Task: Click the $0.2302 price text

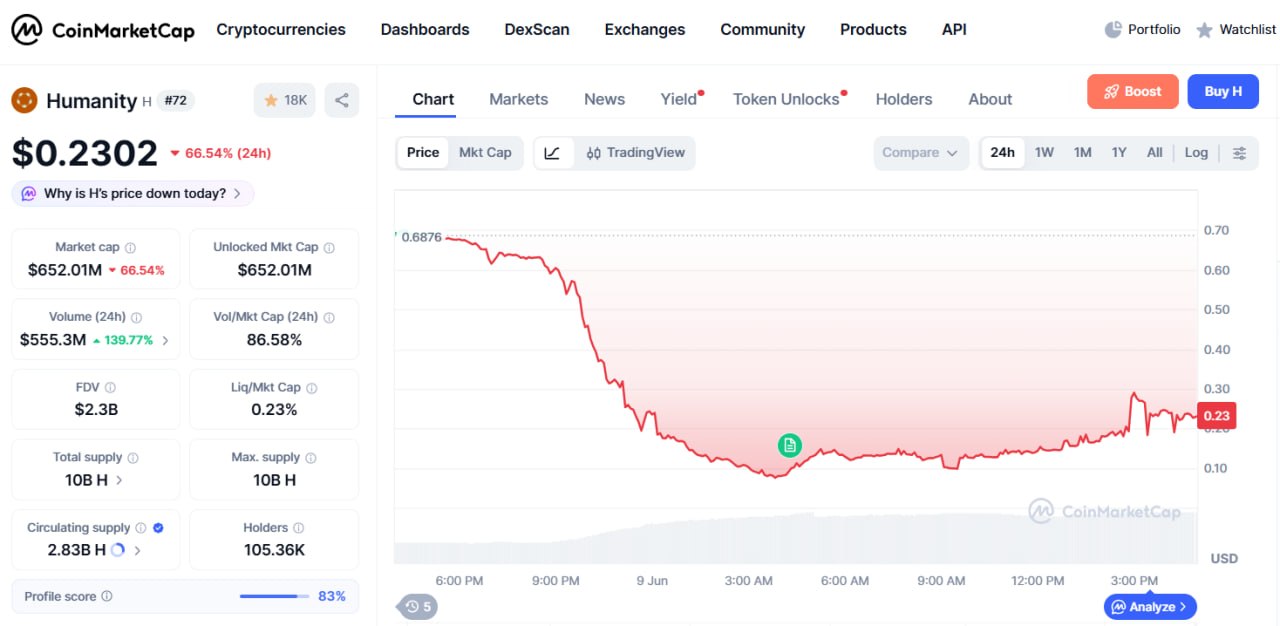Action: 85,153
